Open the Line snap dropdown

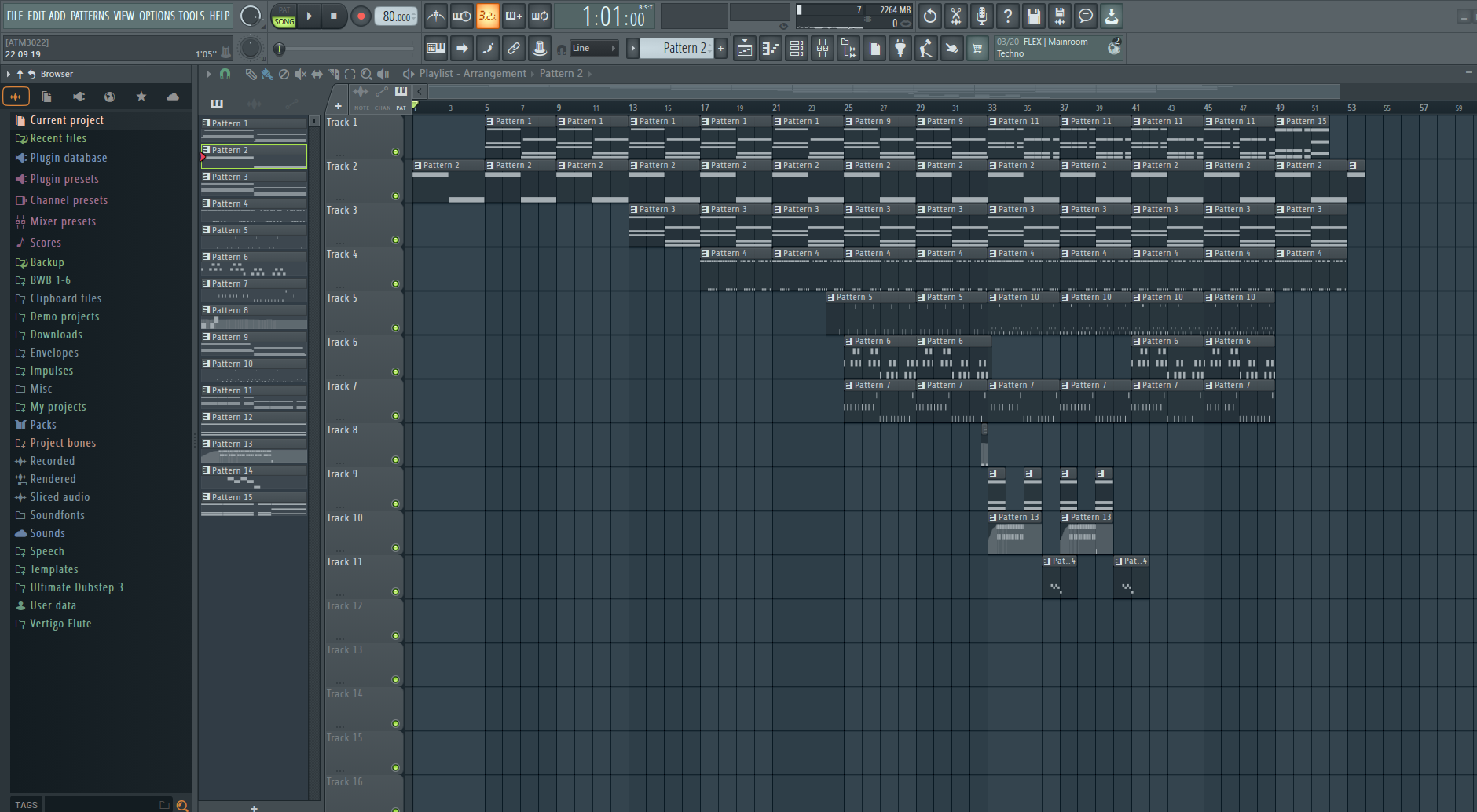coord(594,49)
